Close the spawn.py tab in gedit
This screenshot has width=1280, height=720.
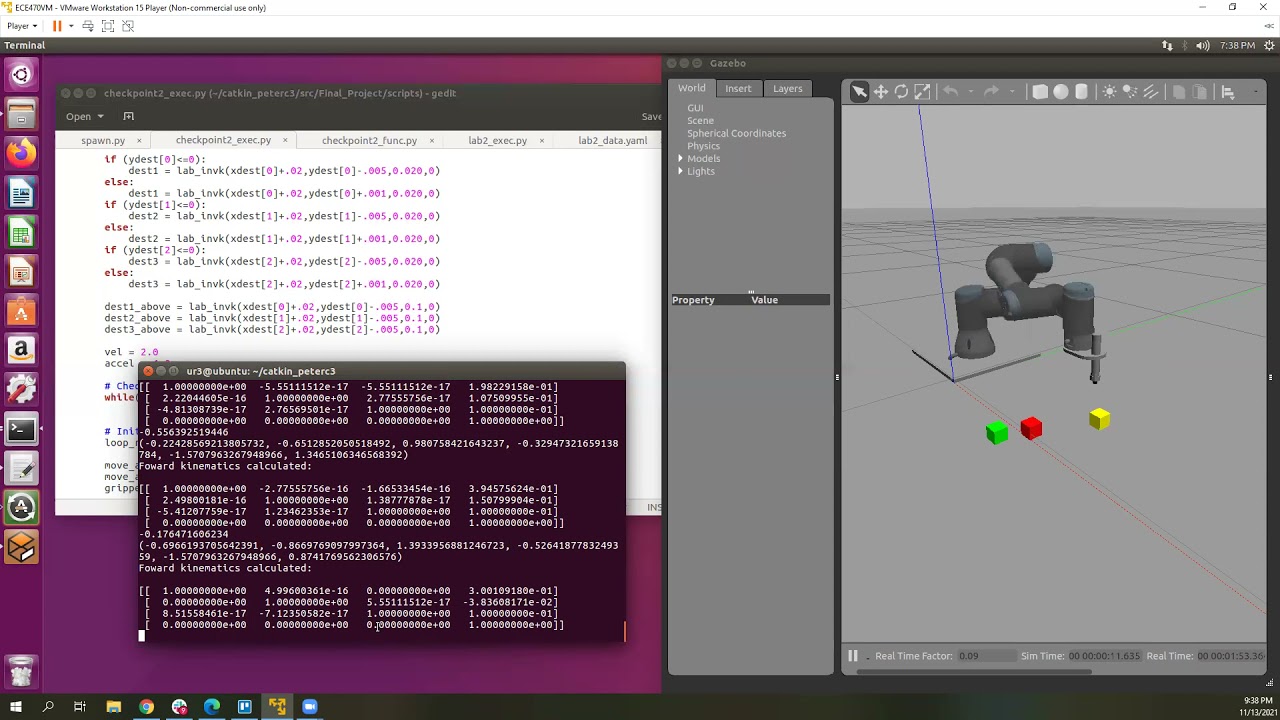pyautogui.click(x=139, y=140)
